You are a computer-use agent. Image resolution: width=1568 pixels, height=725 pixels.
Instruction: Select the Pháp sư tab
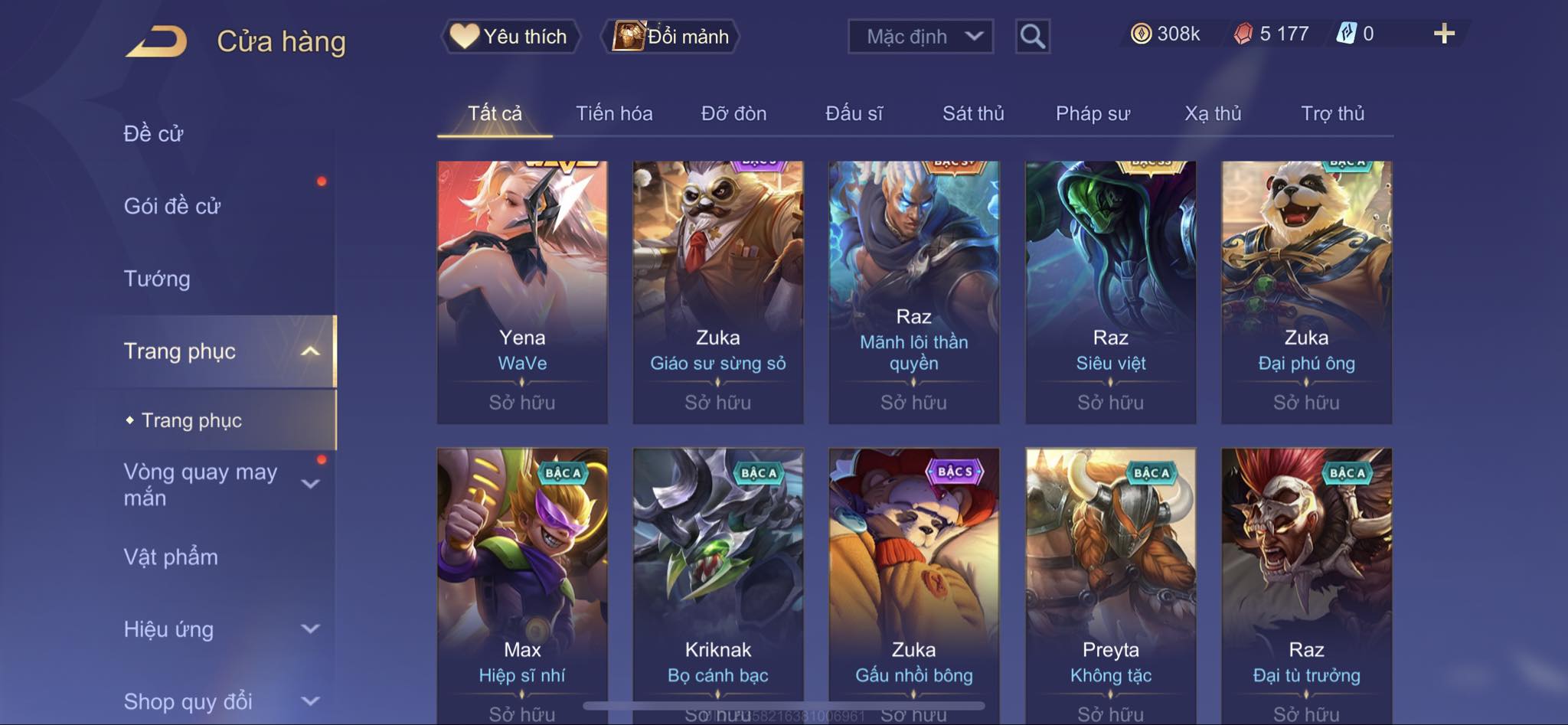[1093, 113]
